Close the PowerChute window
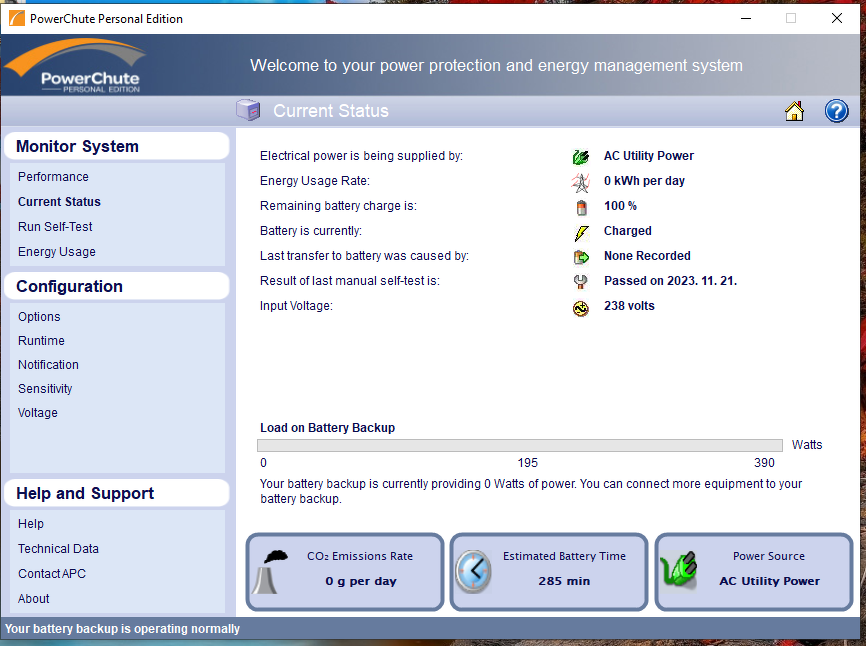This screenshot has width=866, height=646. pos(837,18)
